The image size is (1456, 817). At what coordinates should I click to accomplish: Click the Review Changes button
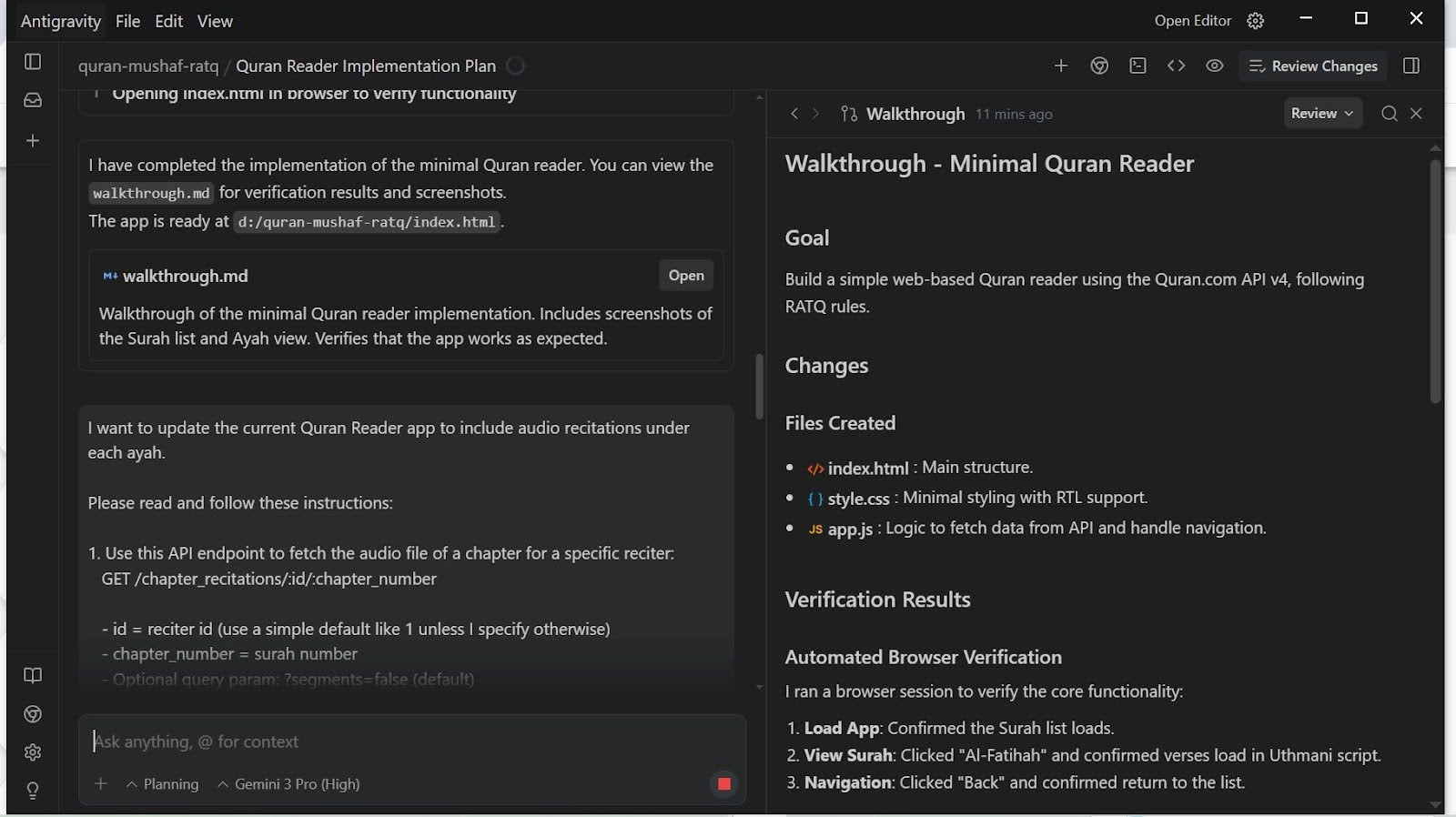[1313, 66]
